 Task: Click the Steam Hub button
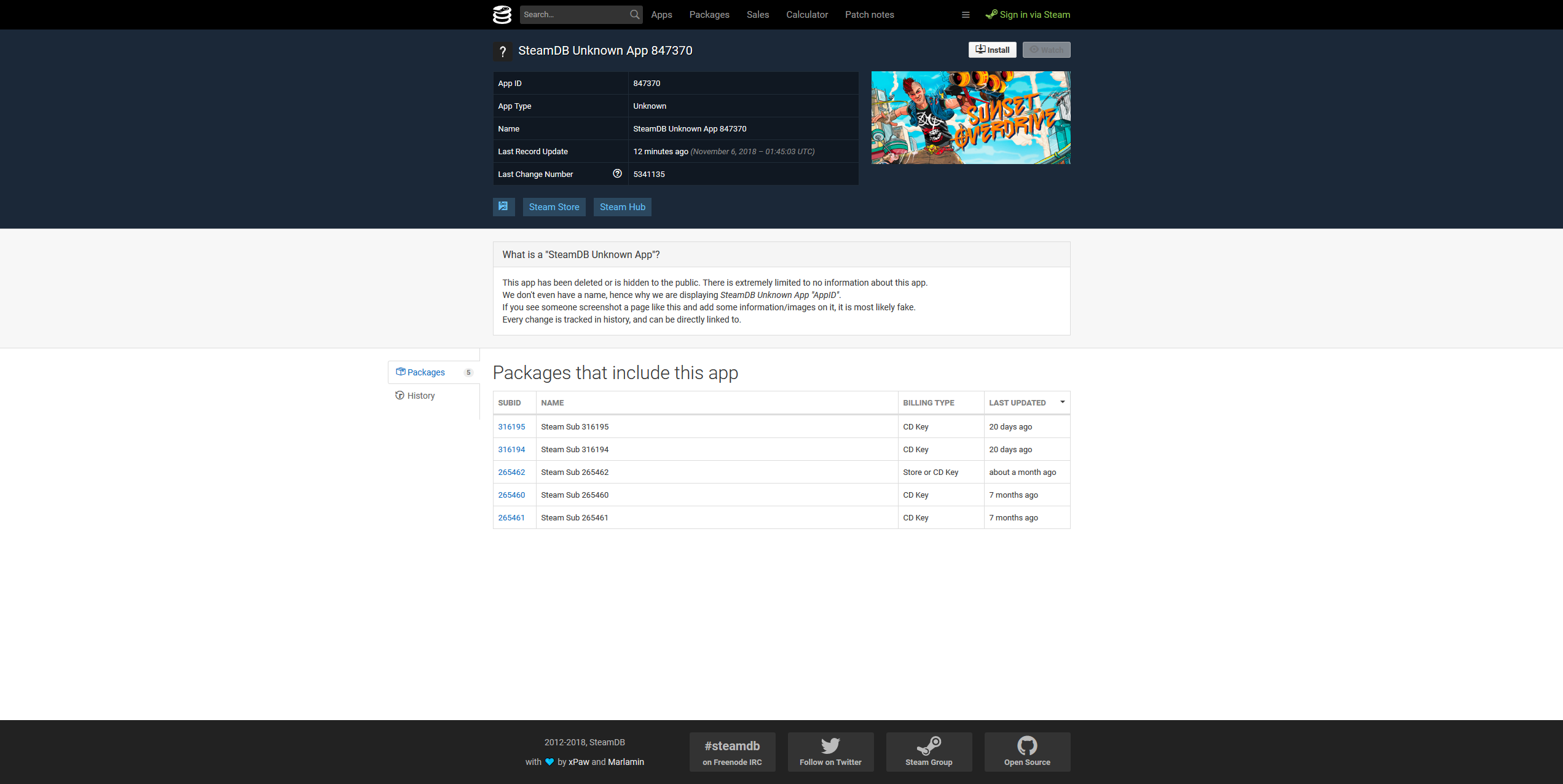coord(622,207)
